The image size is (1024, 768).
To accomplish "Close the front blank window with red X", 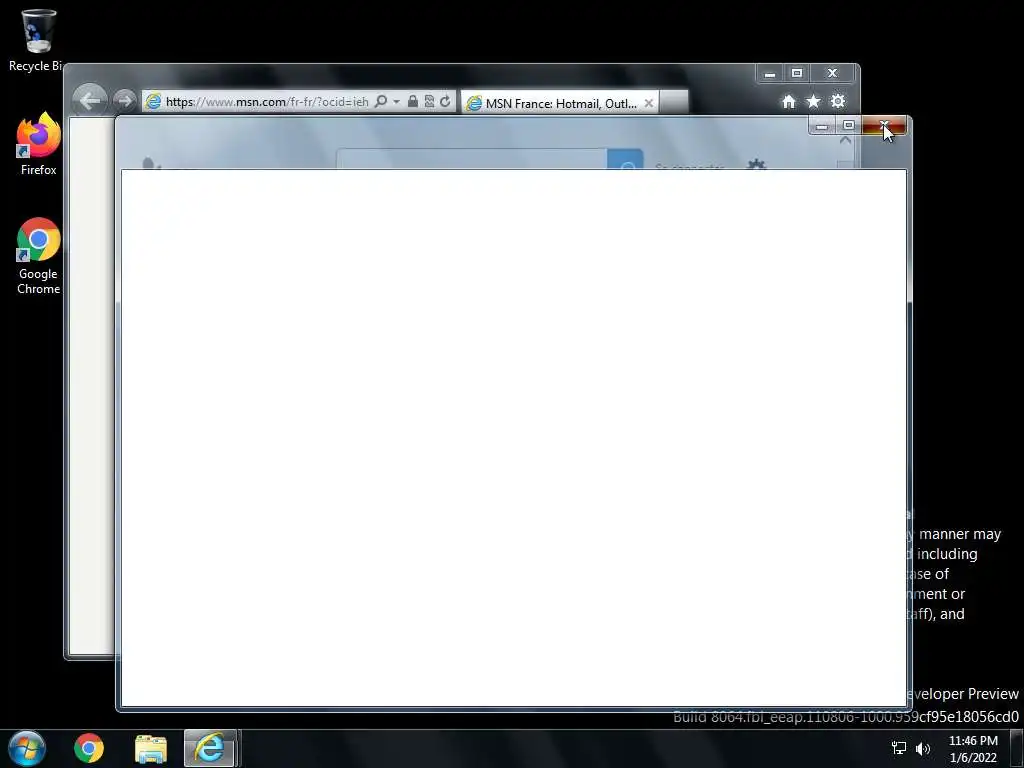I will 884,125.
